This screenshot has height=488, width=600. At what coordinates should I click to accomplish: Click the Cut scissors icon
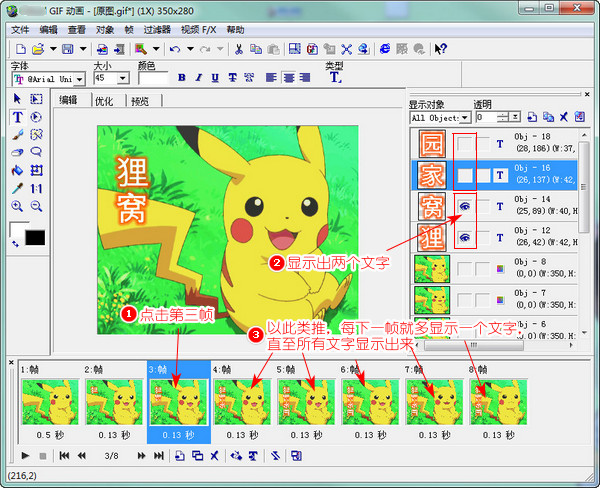[x=239, y=49]
